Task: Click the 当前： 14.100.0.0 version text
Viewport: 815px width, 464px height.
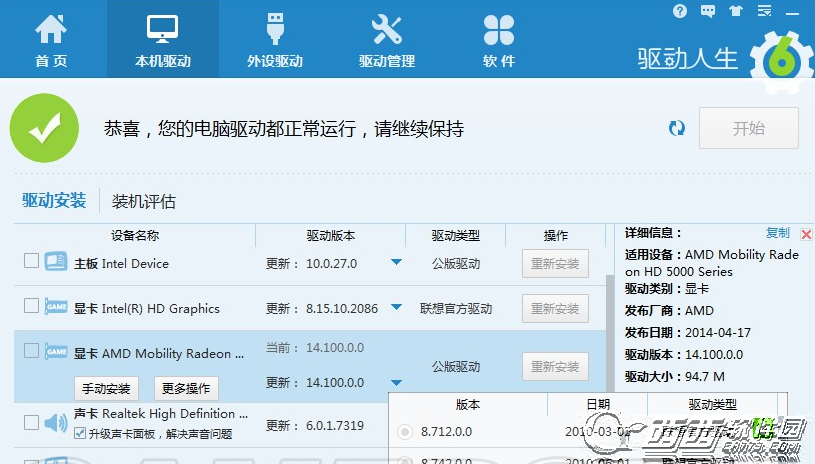Action: pos(315,348)
